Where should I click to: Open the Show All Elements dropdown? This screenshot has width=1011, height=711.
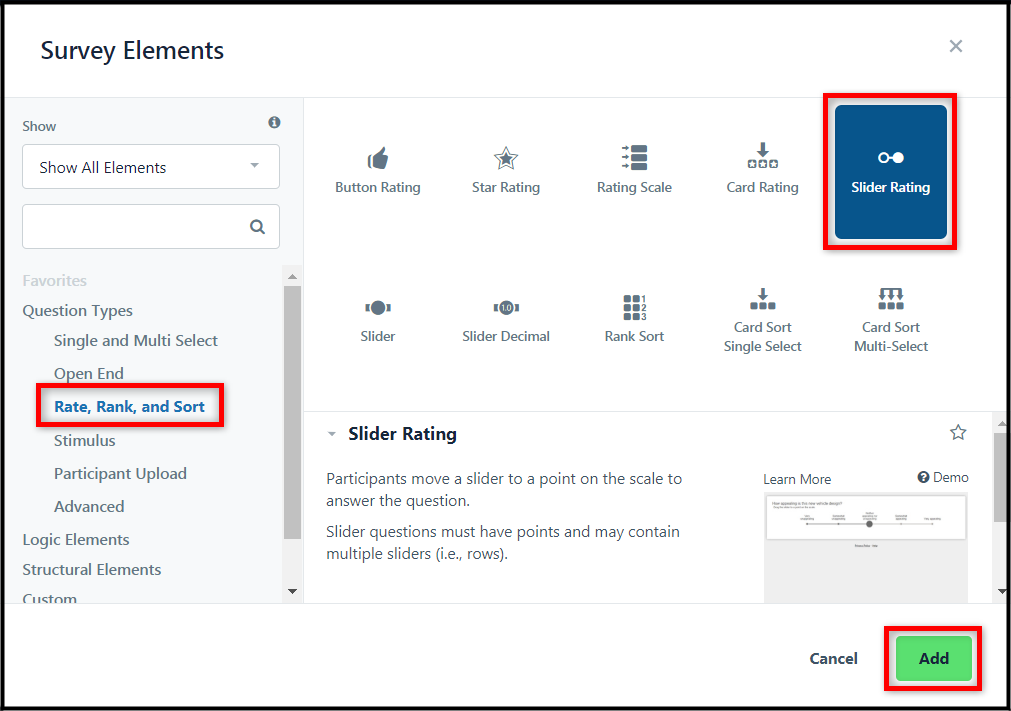151,167
